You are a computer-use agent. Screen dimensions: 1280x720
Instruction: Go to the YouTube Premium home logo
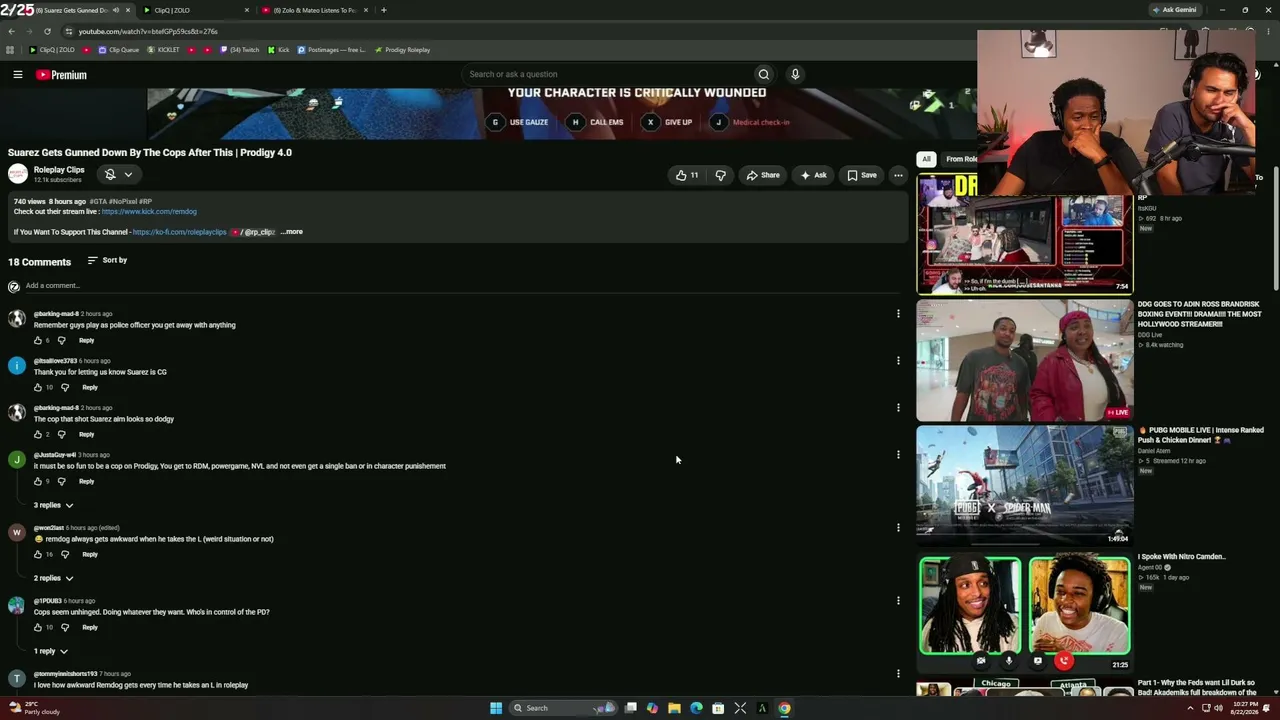point(61,75)
